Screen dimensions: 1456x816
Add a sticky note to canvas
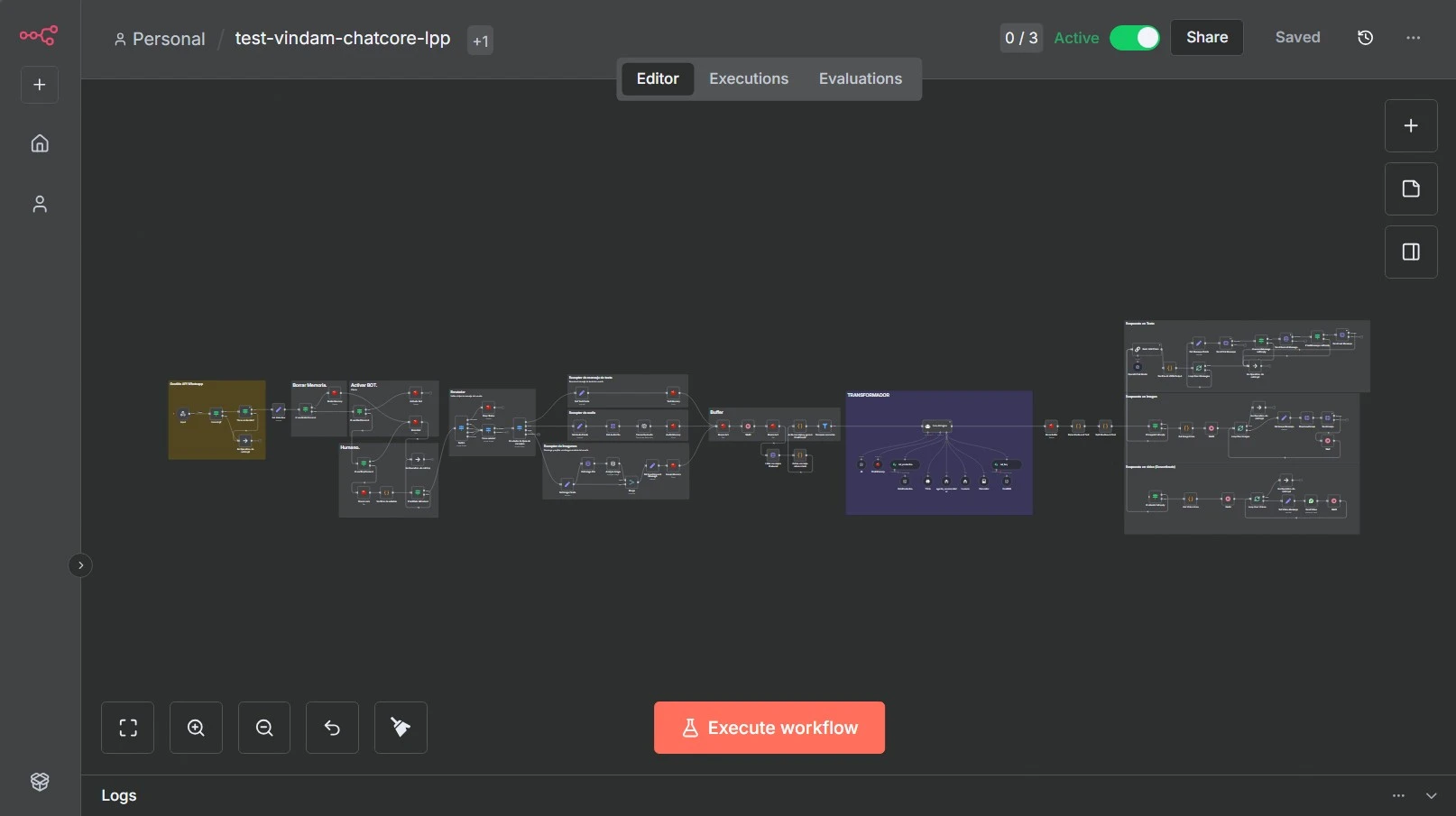[x=1411, y=188]
